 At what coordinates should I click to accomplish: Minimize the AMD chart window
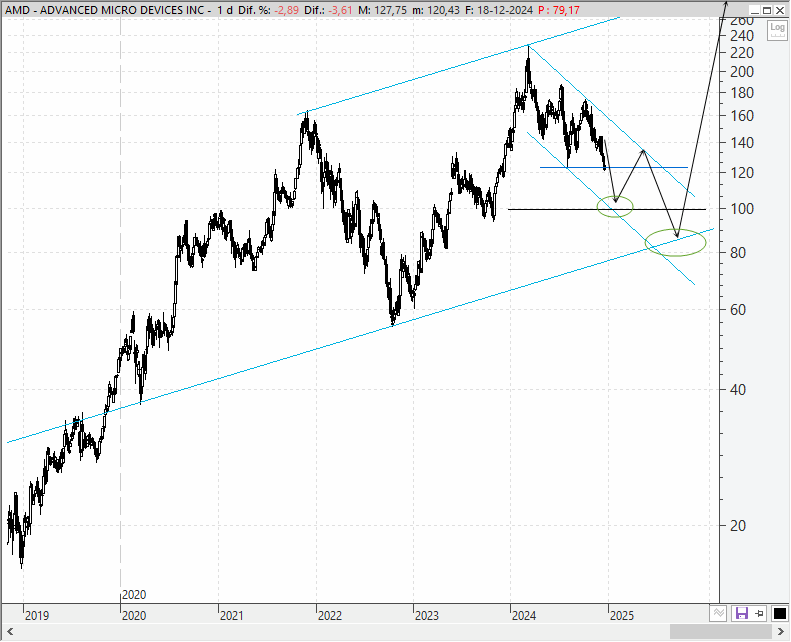(x=755, y=10)
